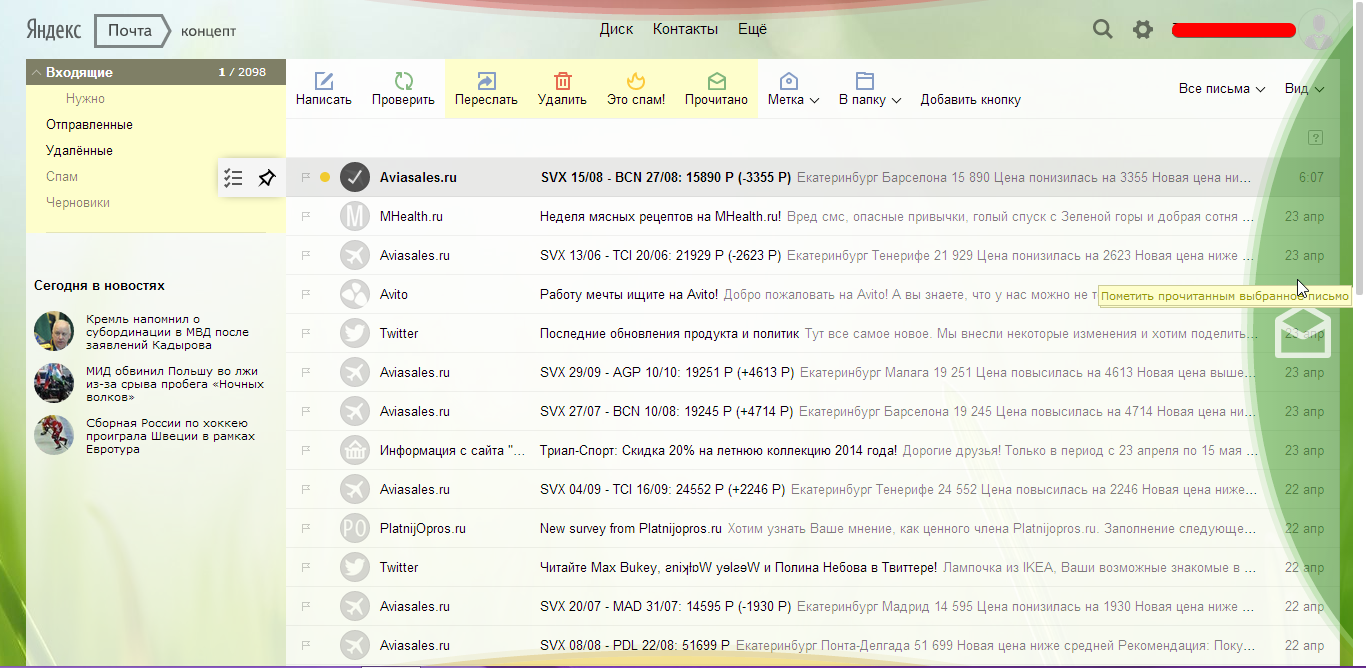Click Добавить кнопку in the toolbar
Viewport: 1366px width, 668px height.
point(970,100)
